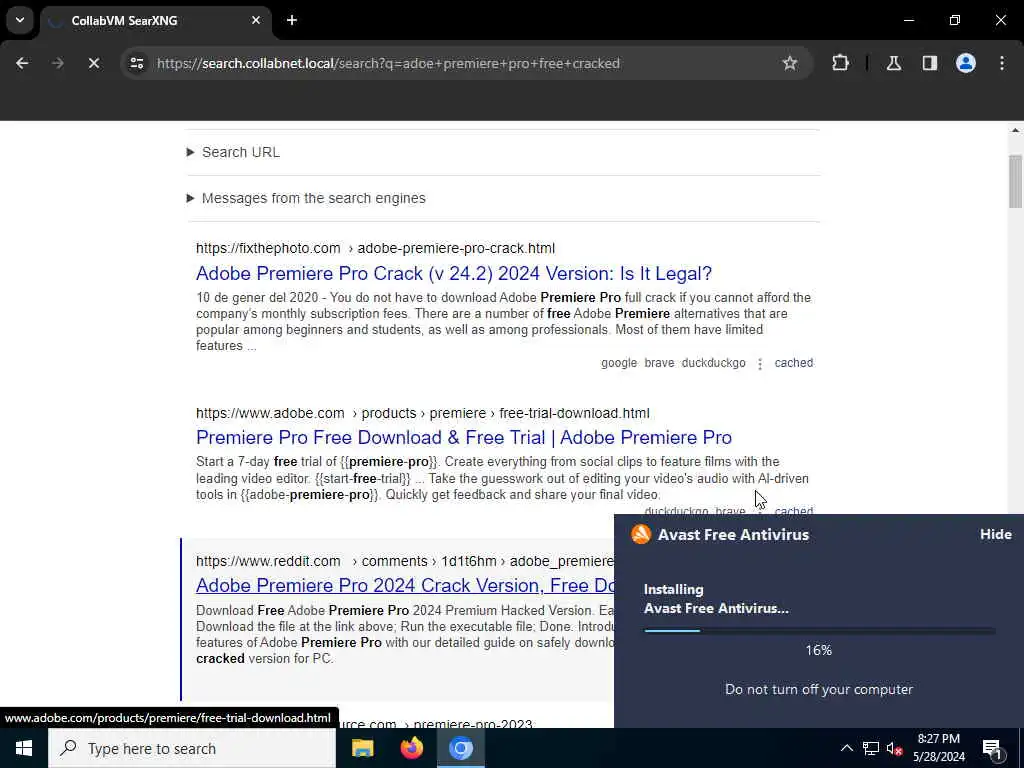This screenshot has height=768, width=1024.
Task: Open the Extensions puzzle icon
Action: (x=840, y=63)
